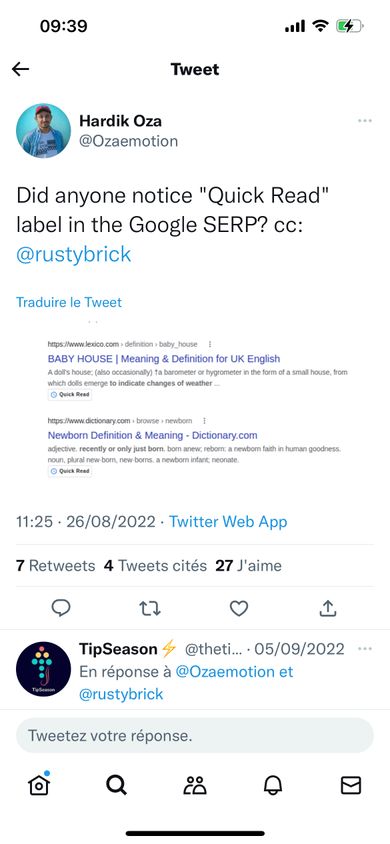View the 7 Retweets list
The width and height of the screenshot is (390, 844).
(x=55, y=566)
